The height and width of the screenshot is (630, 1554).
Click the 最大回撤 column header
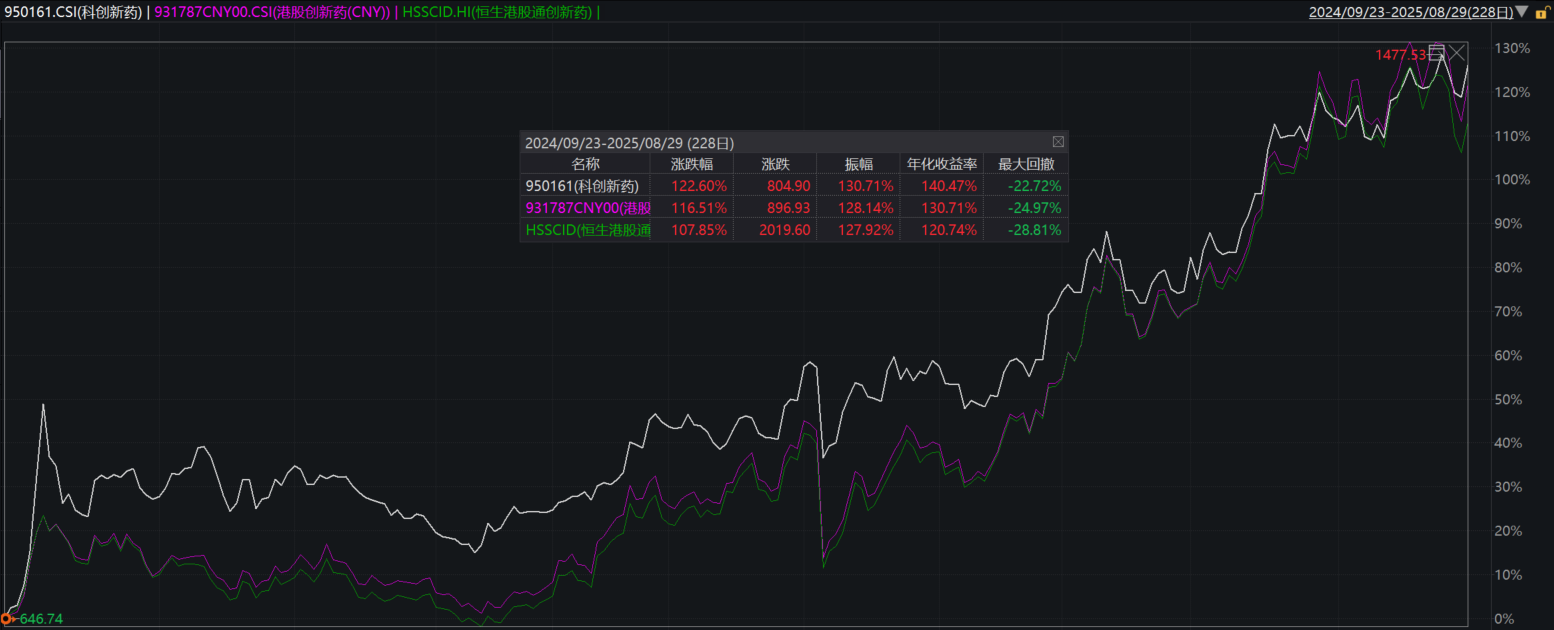tap(1025, 164)
